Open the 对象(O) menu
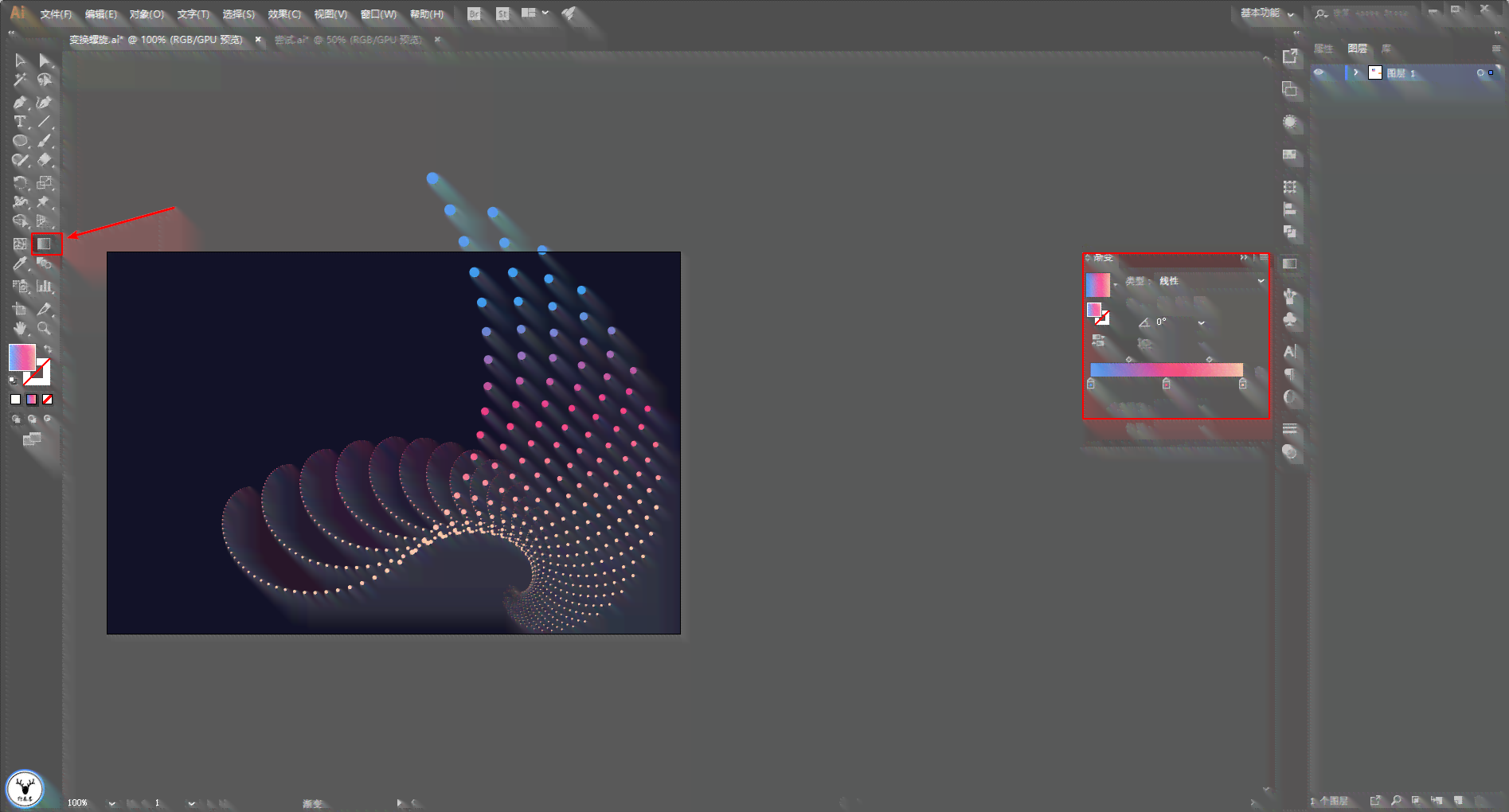Viewport: 1509px width, 812px height. 147,14
